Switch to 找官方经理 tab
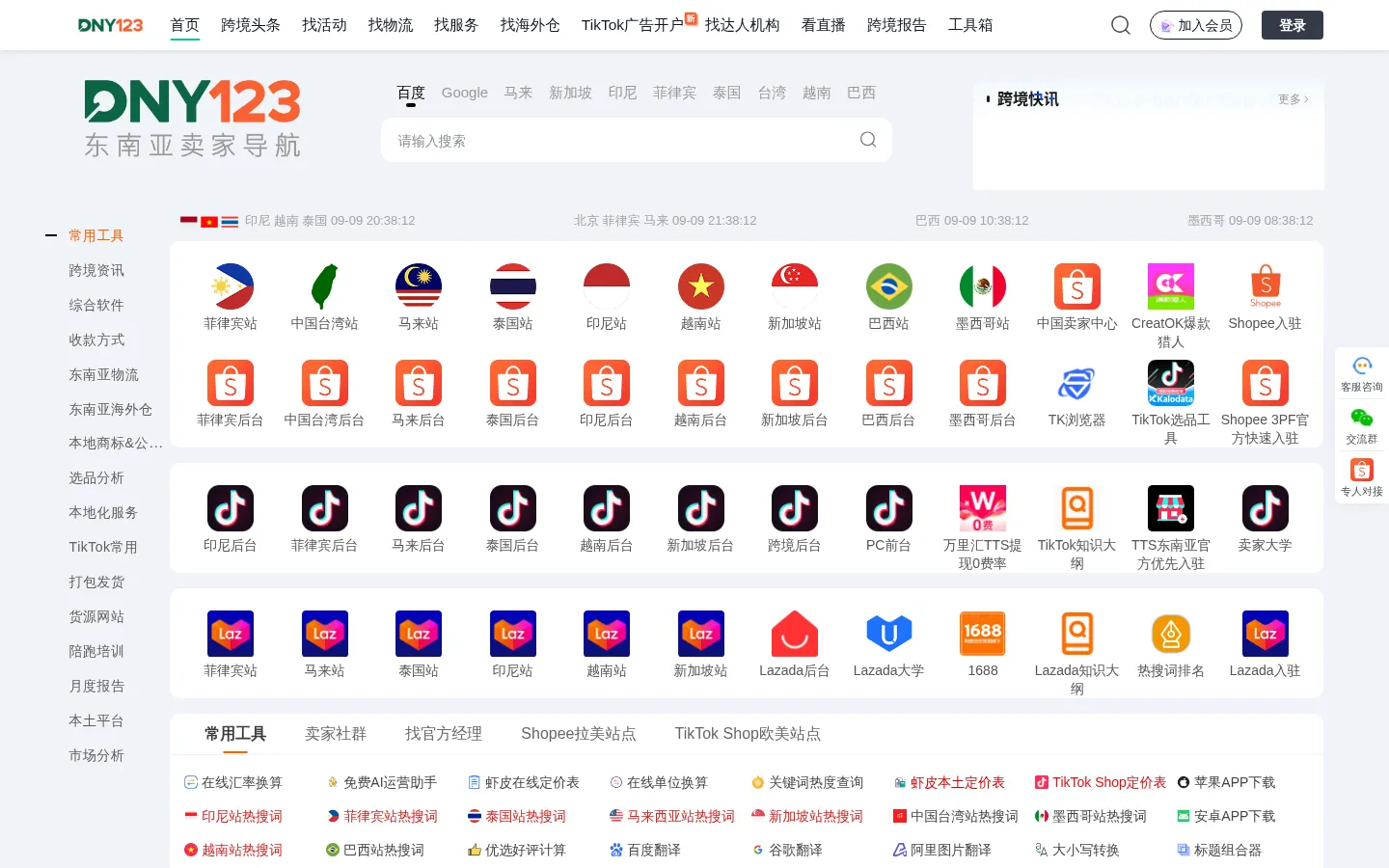Viewport: 1389px width, 868px height. 444,734
